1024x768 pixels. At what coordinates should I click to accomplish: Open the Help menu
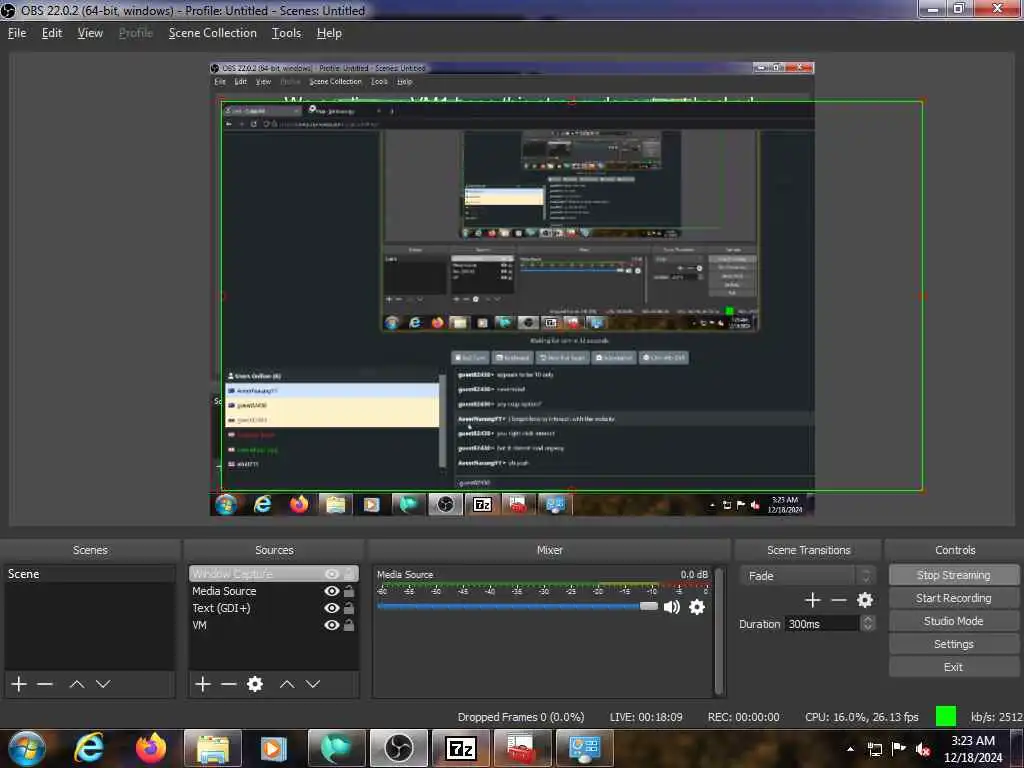click(x=329, y=33)
